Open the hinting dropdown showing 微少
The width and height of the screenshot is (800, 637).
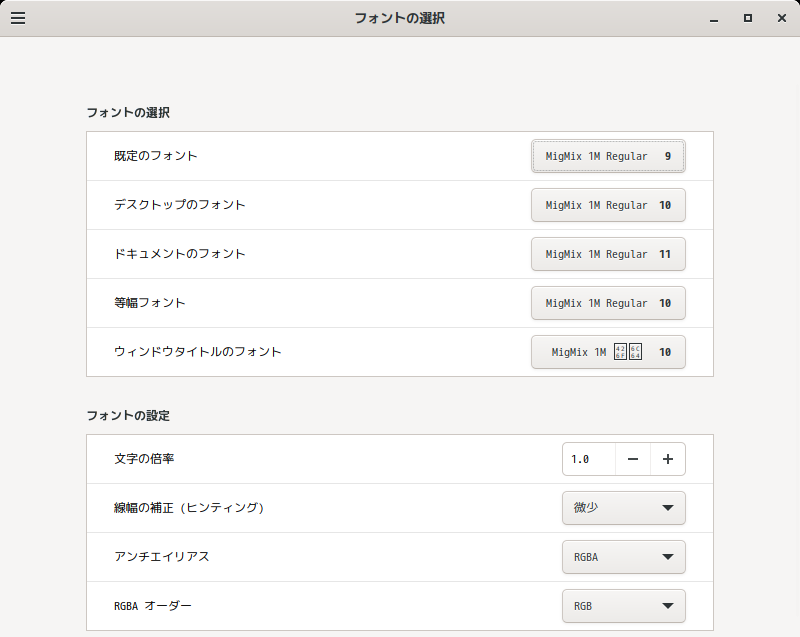[624, 508]
